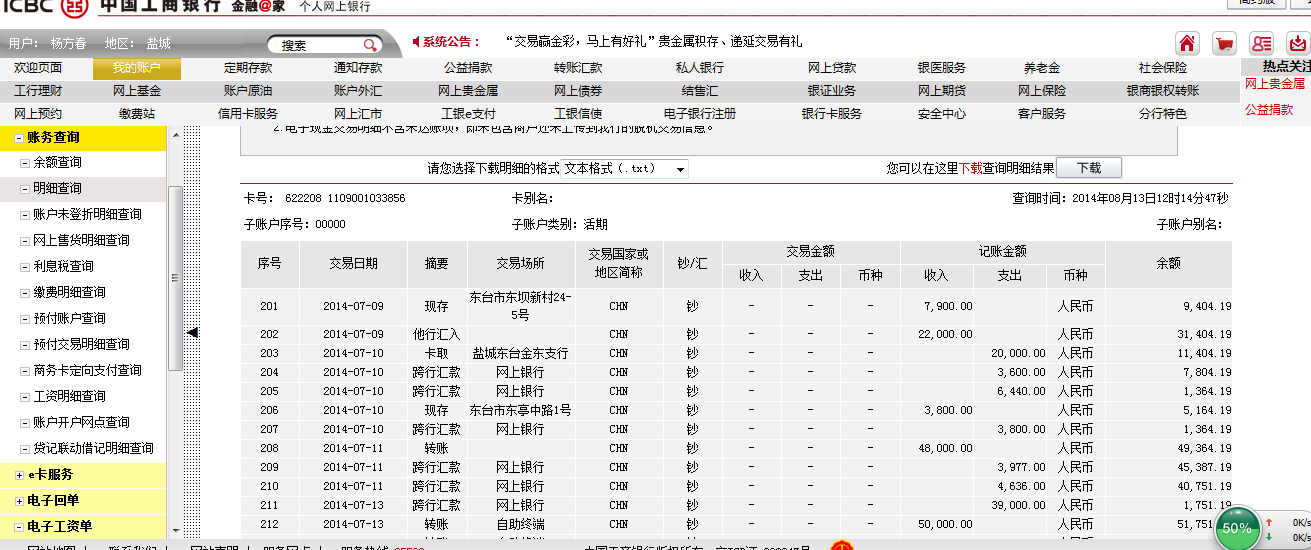Open the 通知存款 menu
1311x550 pixels.
pyautogui.click(x=358, y=68)
